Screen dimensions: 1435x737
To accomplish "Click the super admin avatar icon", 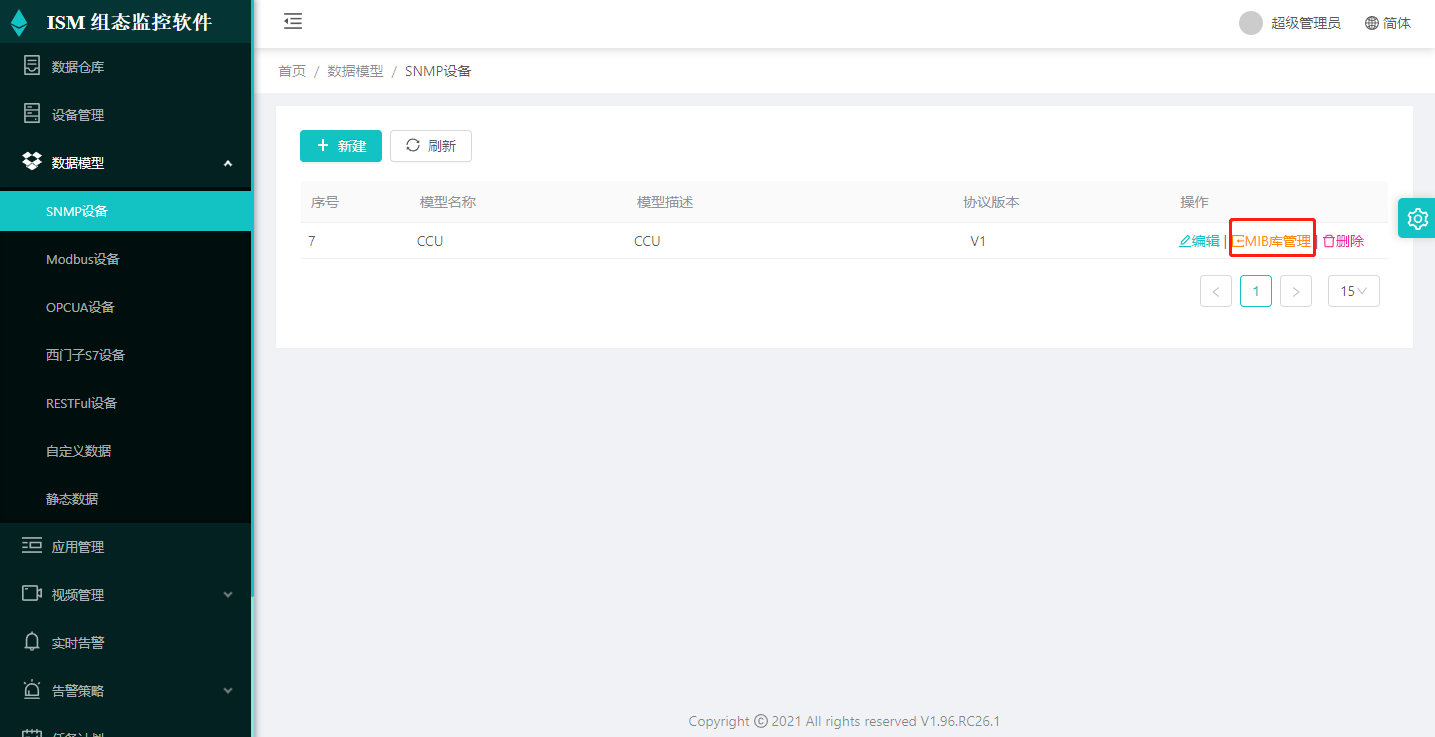I will pyautogui.click(x=1250, y=23).
